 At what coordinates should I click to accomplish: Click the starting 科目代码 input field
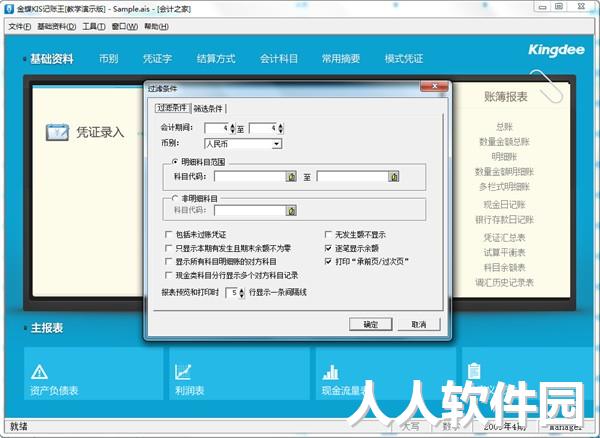click(250, 176)
